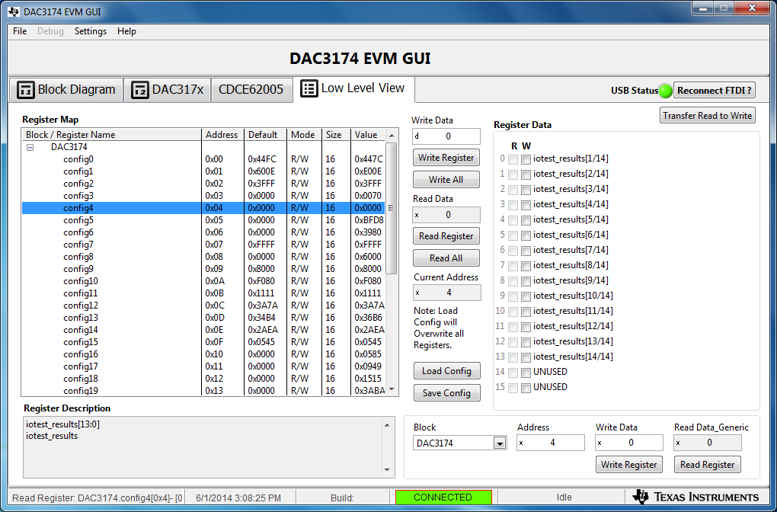Viewport: 777px width, 512px height.
Task: Toggle W checkbox for iotest_results[8/14]
Action: pyautogui.click(x=526, y=266)
